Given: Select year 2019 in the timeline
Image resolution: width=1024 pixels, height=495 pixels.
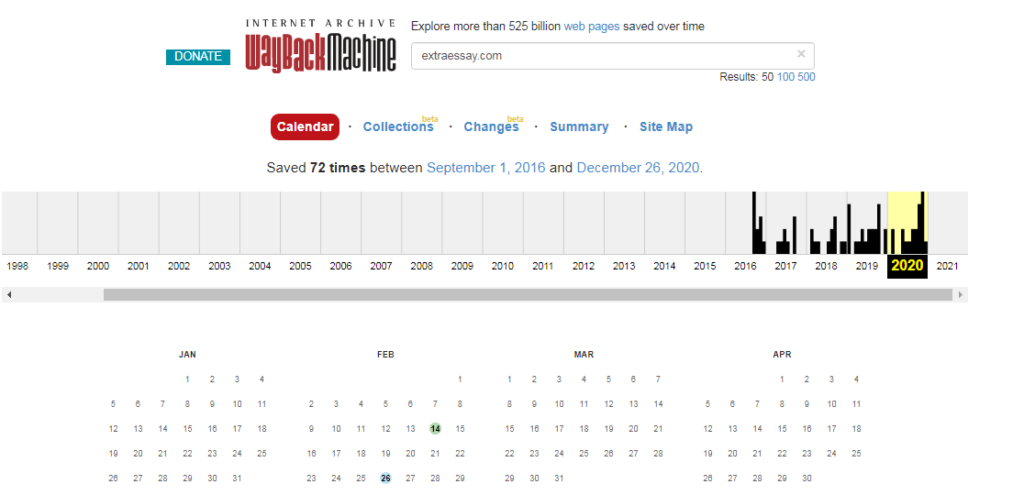Looking at the screenshot, I should point(867,266).
